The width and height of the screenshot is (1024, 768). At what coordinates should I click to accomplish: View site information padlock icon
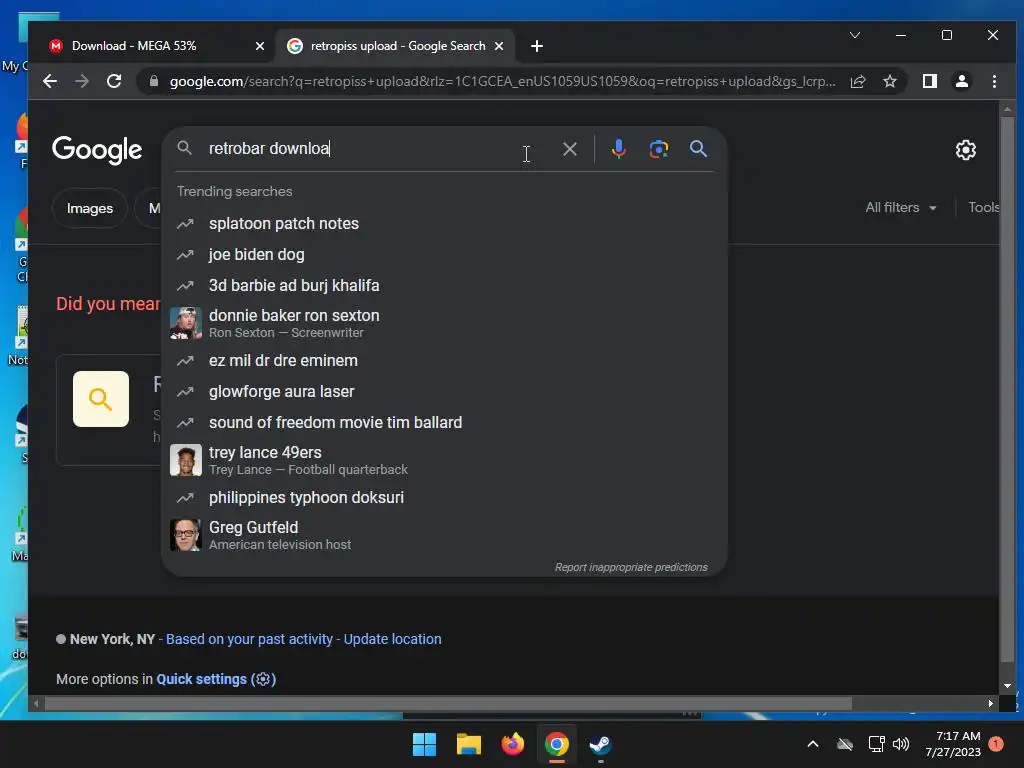[x=153, y=81]
